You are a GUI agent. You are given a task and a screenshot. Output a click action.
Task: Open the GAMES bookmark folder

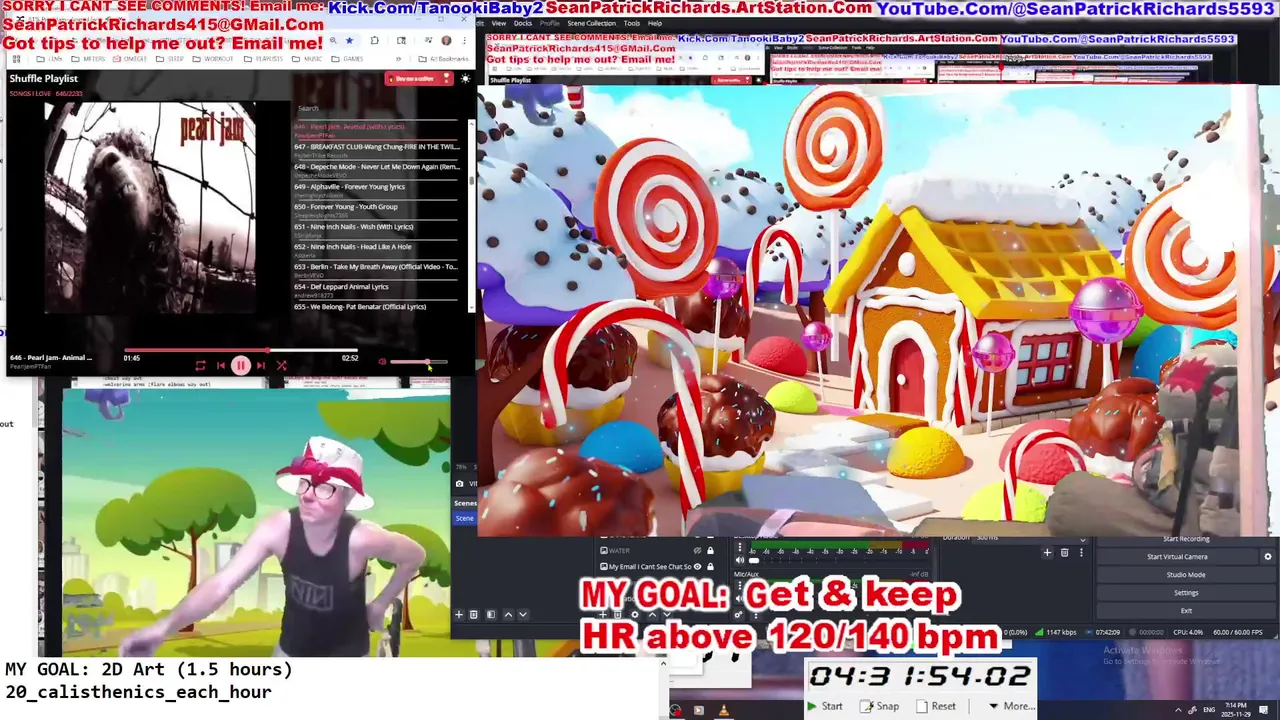click(x=347, y=59)
